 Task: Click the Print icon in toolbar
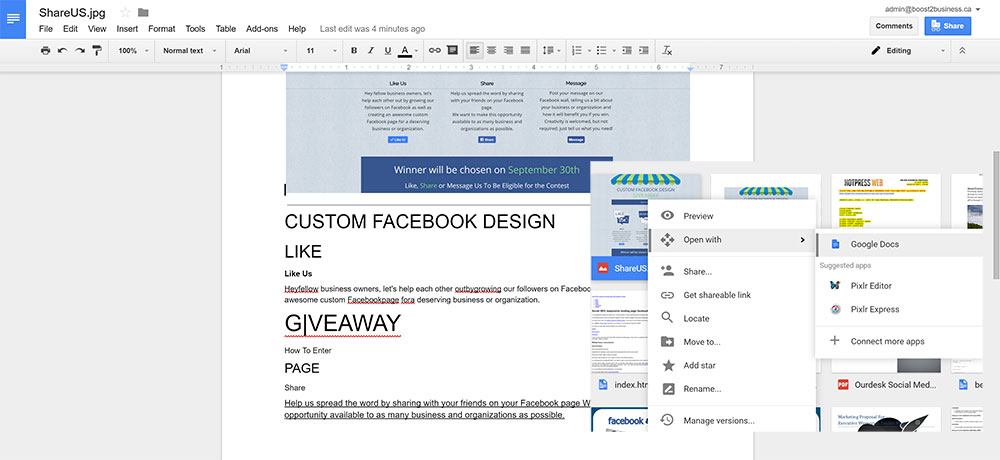pos(45,50)
